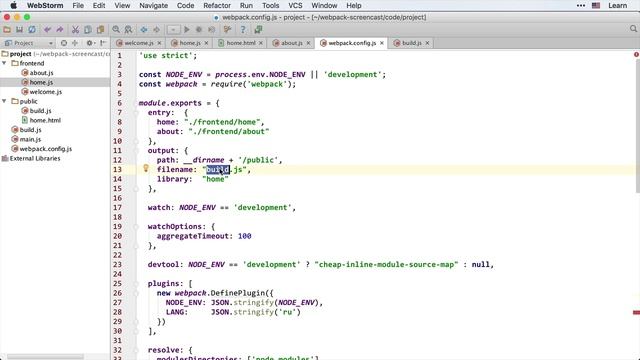Click the Redo arrow icon
The height and width of the screenshot is (360, 640).
tap(60, 29)
